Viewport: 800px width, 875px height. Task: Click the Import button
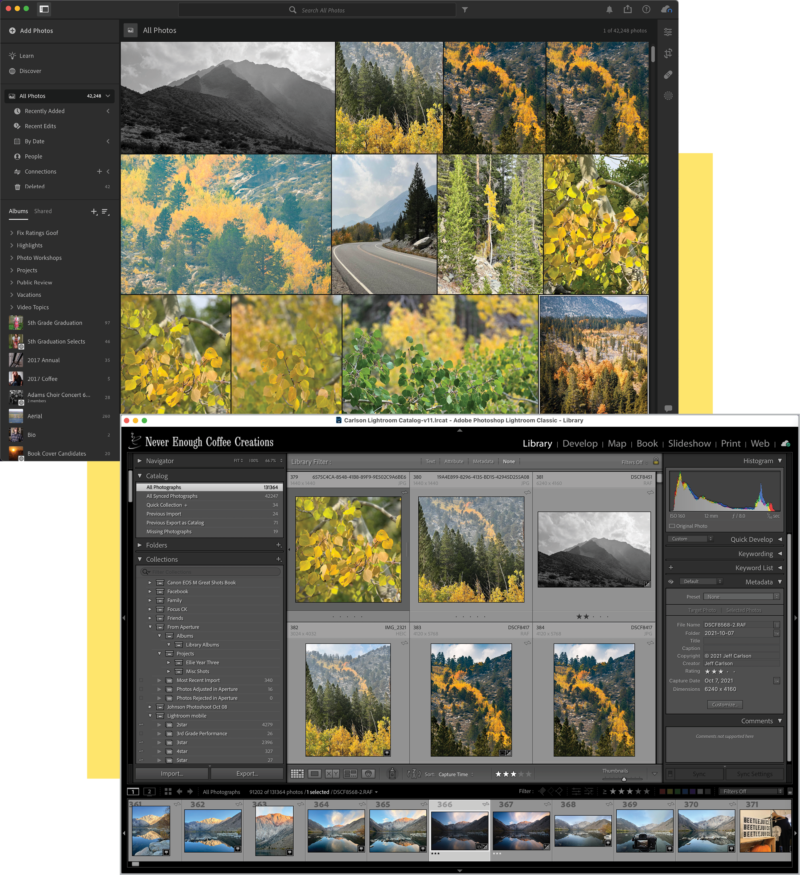172,773
